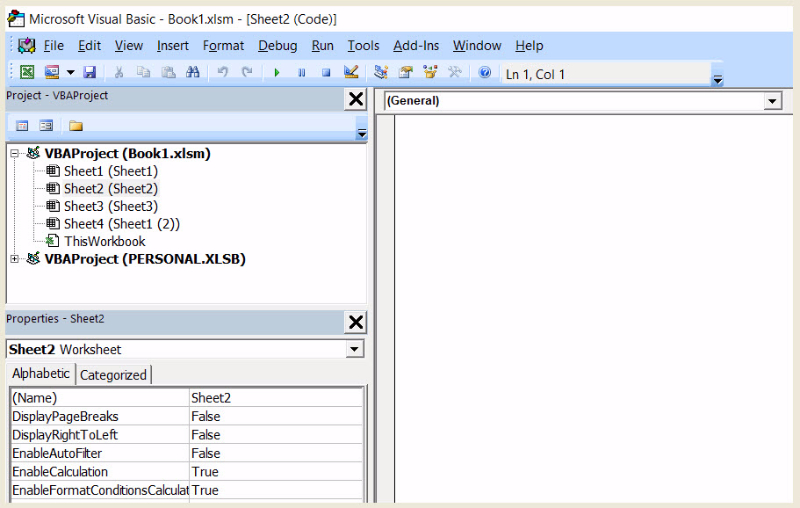Image resolution: width=800 pixels, height=508 pixels.
Task: Toggle Folders in the Project panel
Action: [x=76, y=126]
